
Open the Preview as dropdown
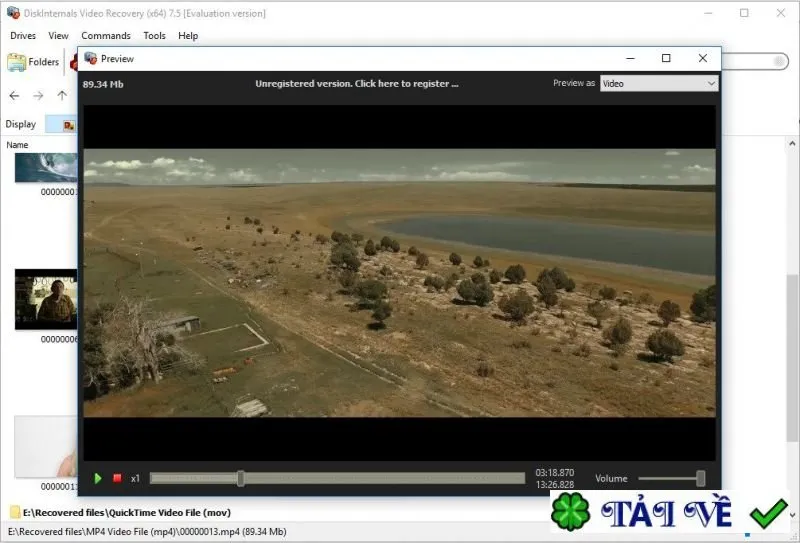pyautogui.click(x=659, y=84)
